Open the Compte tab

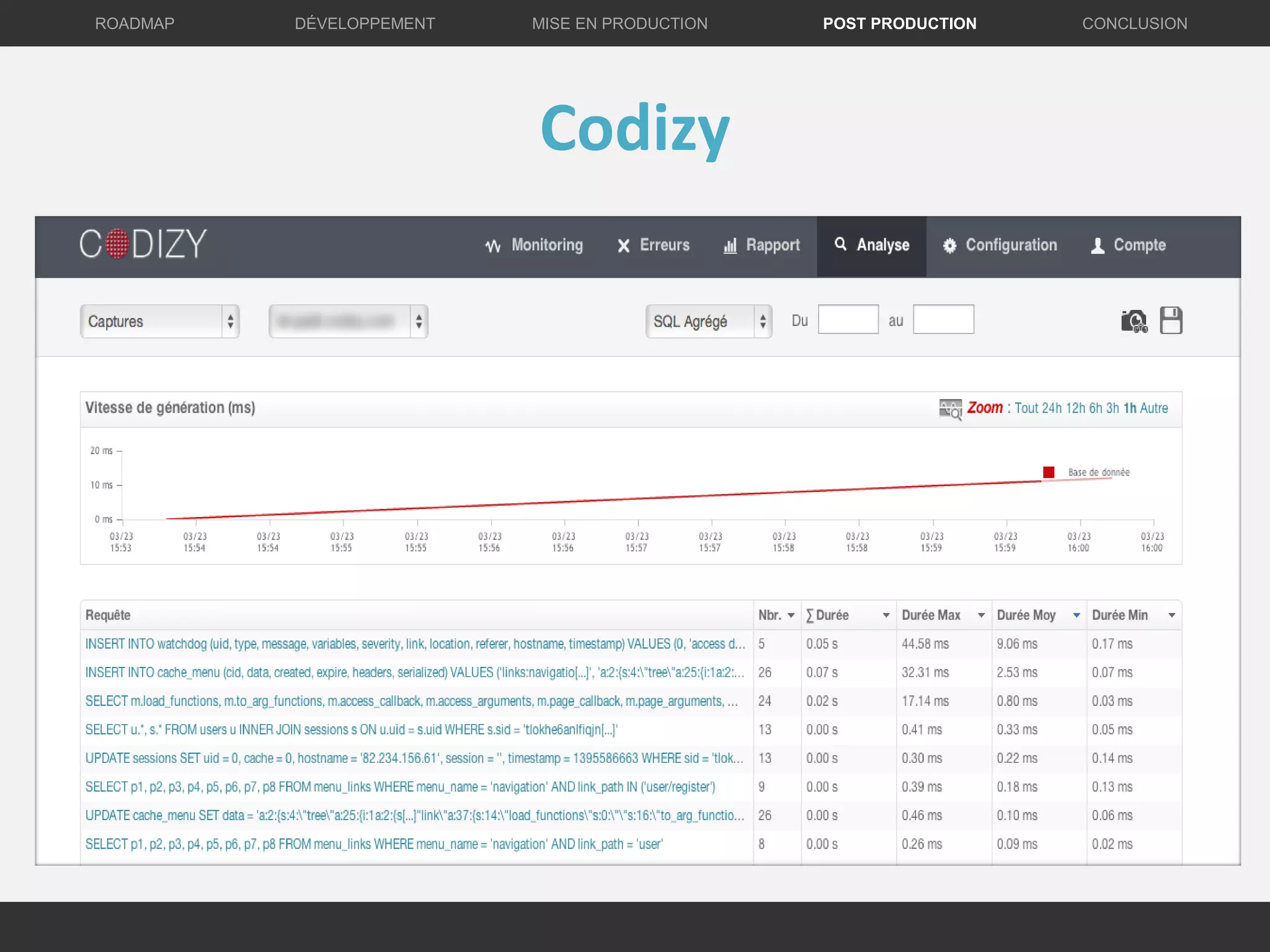click(1129, 245)
